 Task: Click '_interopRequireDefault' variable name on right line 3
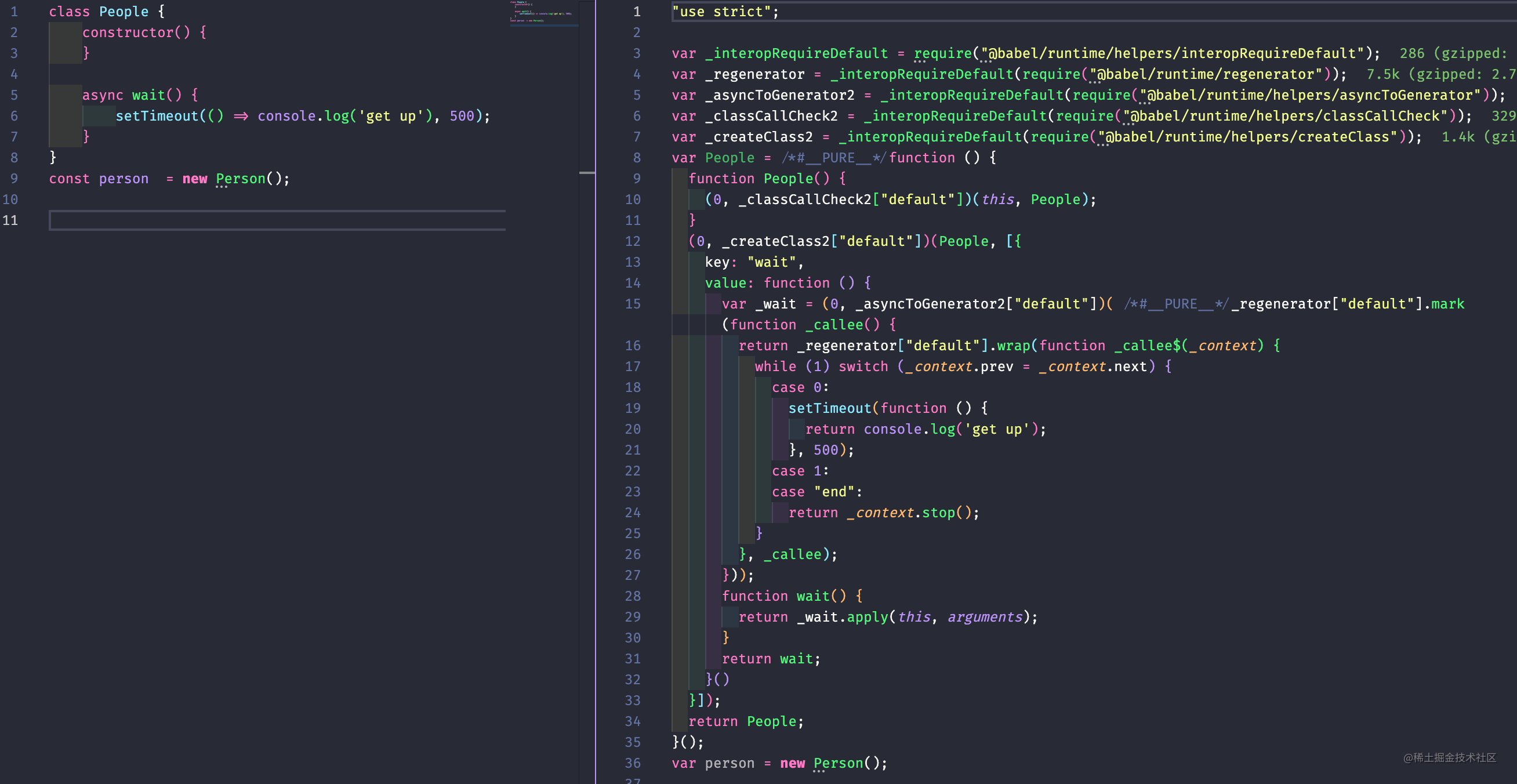pos(797,53)
